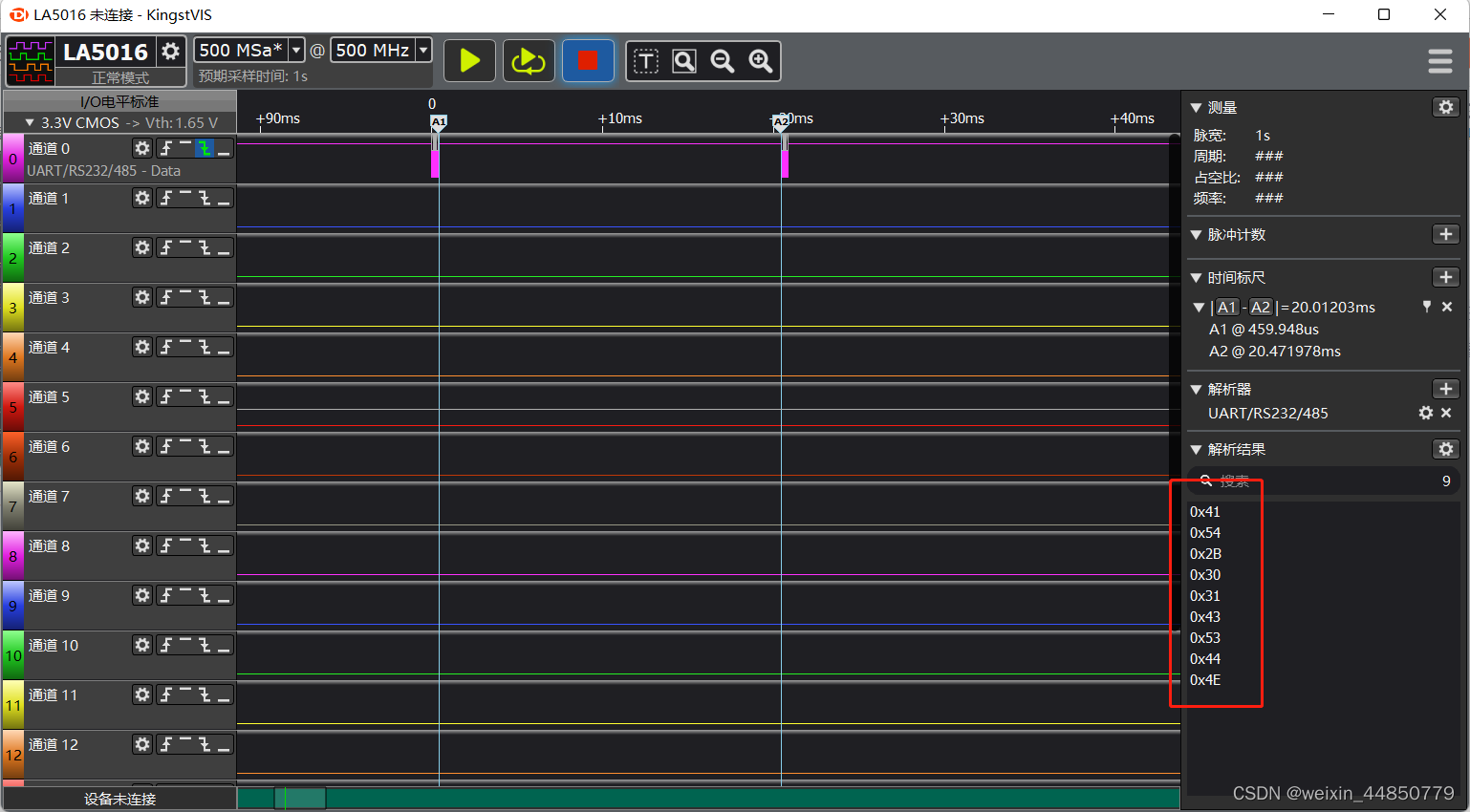The width and height of the screenshot is (1470, 812).
Task: Start single capture with green play button
Action: [469, 61]
